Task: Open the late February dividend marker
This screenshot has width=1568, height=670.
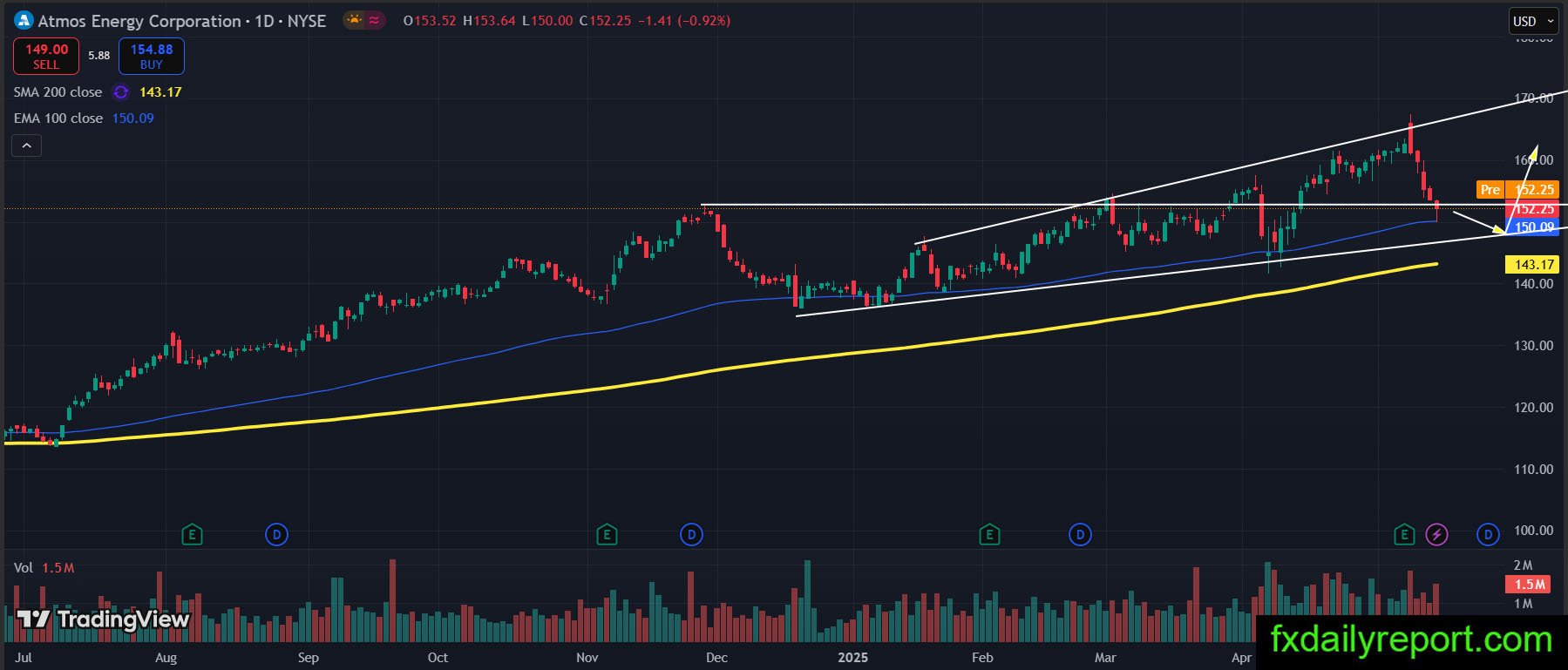Action: click(1080, 534)
